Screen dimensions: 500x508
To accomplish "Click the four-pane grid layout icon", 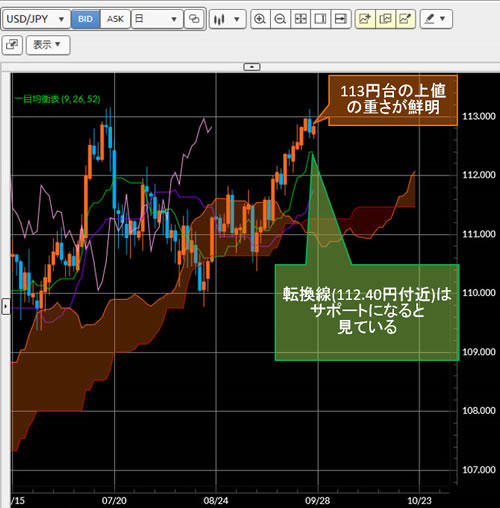I will (x=300, y=19).
